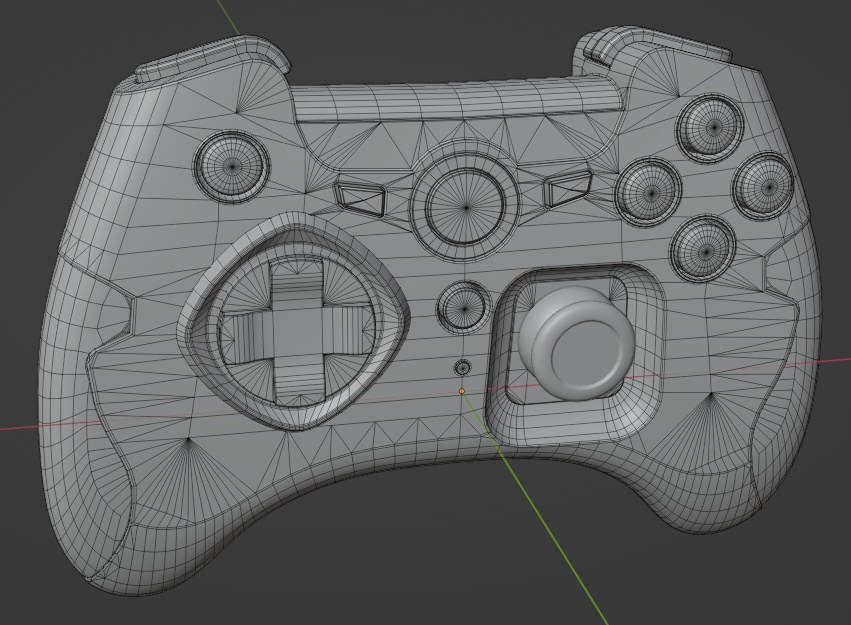The width and height of the screenshot is (851, 625).
Task: Click the bottom of the four face buttons
Action: (x=703, y=249)
